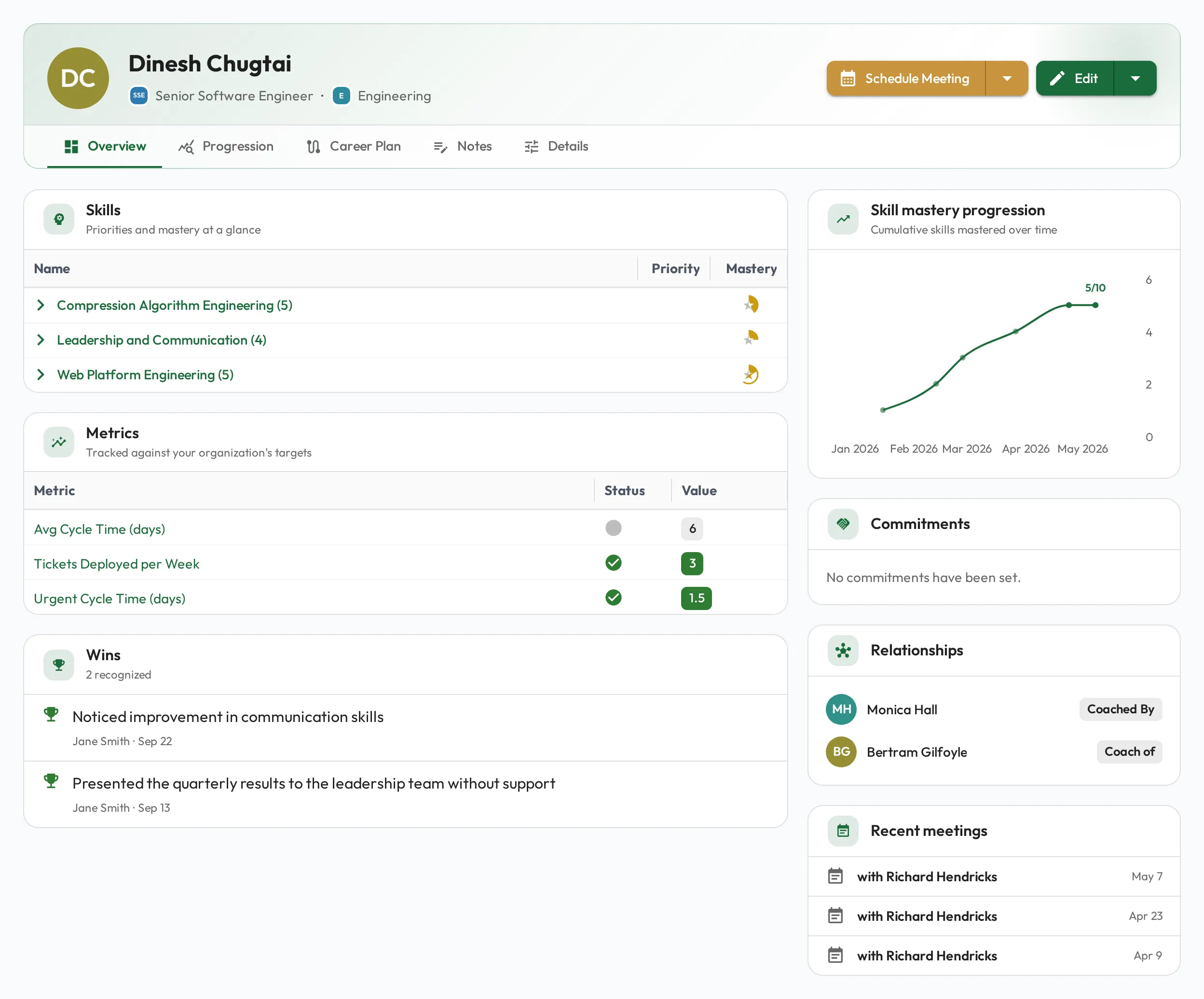
Task: Switch to the Overview tab
Action: [105, 147]
